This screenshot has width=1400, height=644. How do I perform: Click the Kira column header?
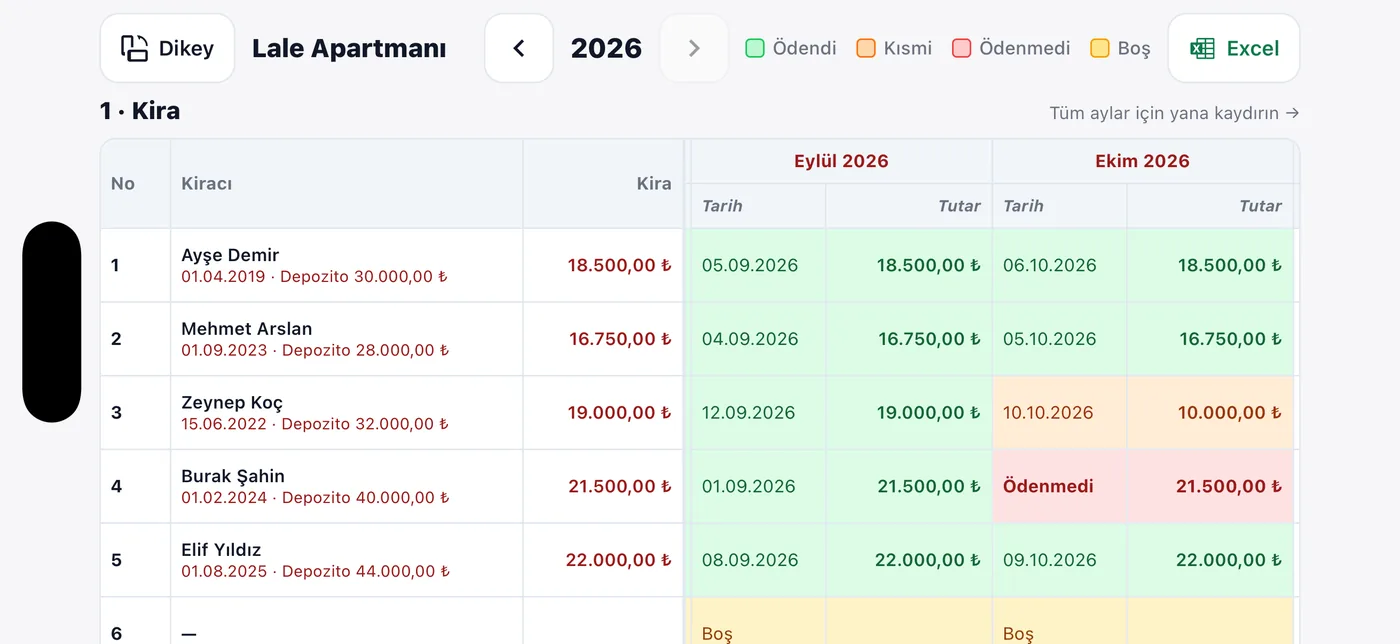(603, 183)
